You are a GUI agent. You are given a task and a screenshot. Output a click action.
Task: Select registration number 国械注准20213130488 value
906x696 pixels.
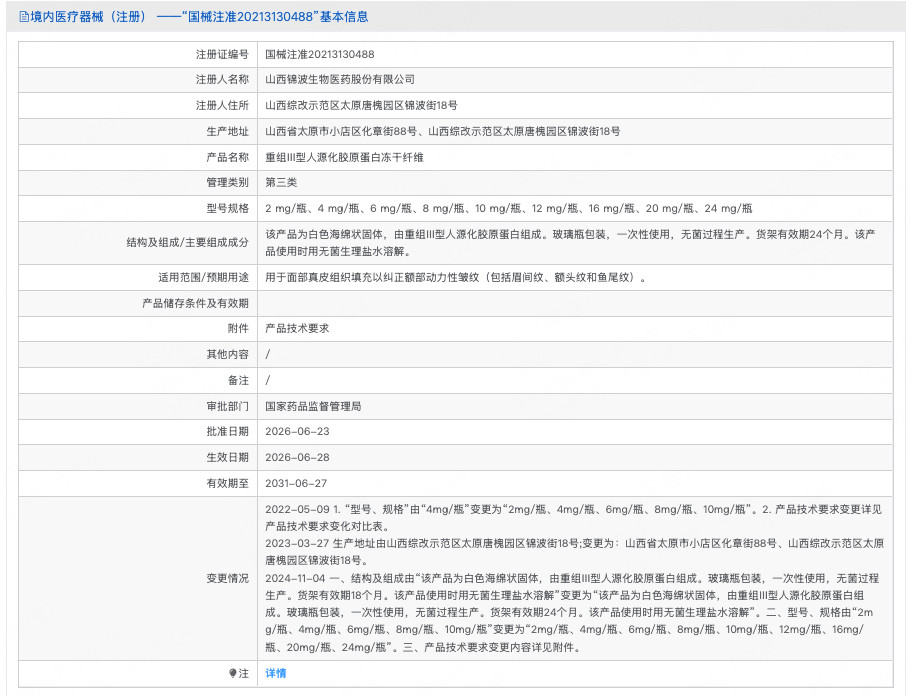click(x=320, y=54)
